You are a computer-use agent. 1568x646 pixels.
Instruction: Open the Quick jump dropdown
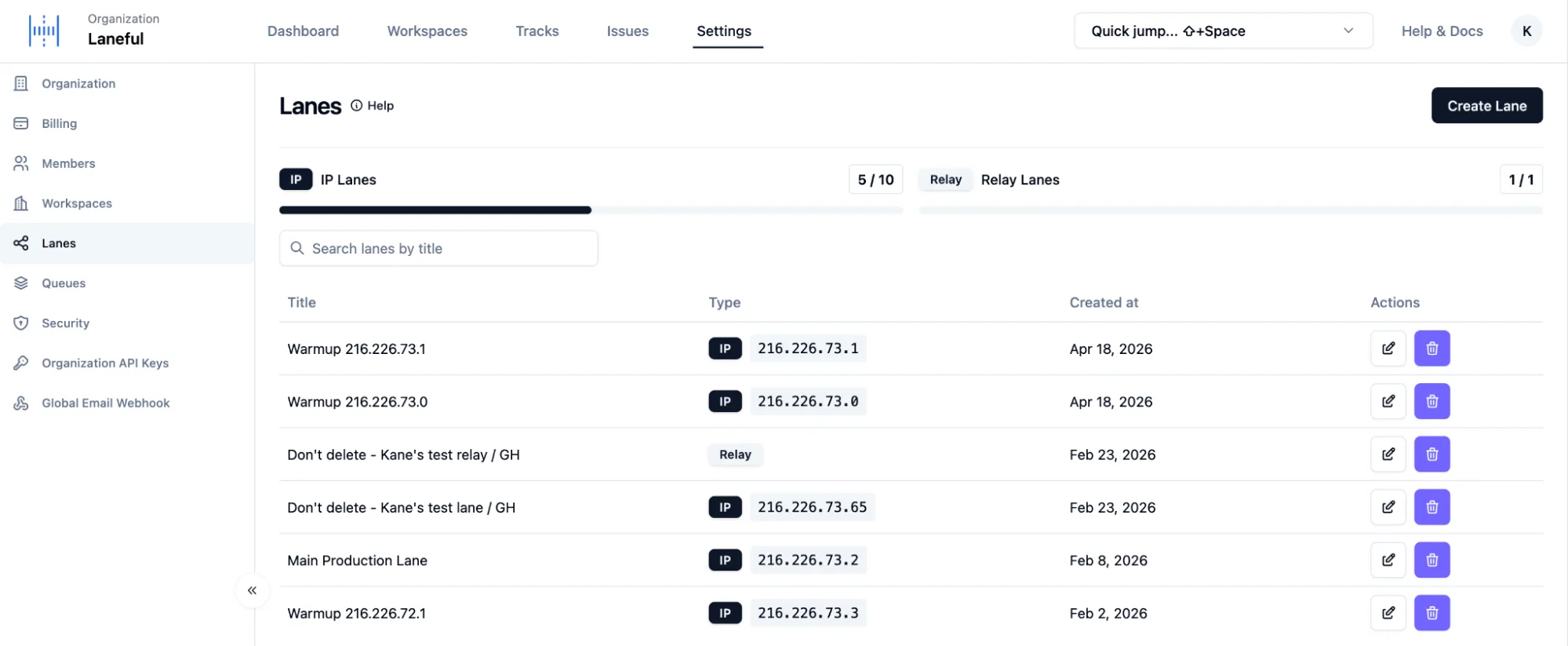[1223, 31]
